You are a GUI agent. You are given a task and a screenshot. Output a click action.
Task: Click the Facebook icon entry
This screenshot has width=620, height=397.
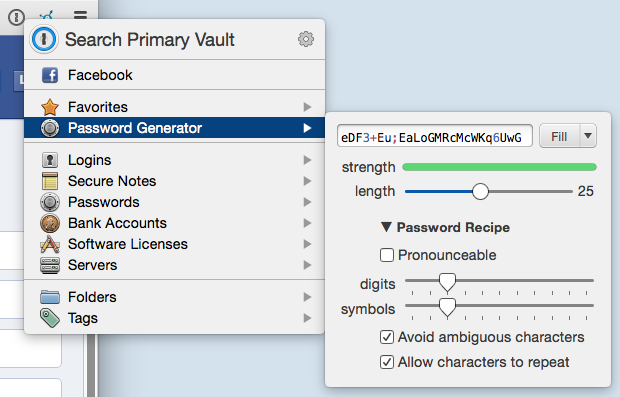50,75
